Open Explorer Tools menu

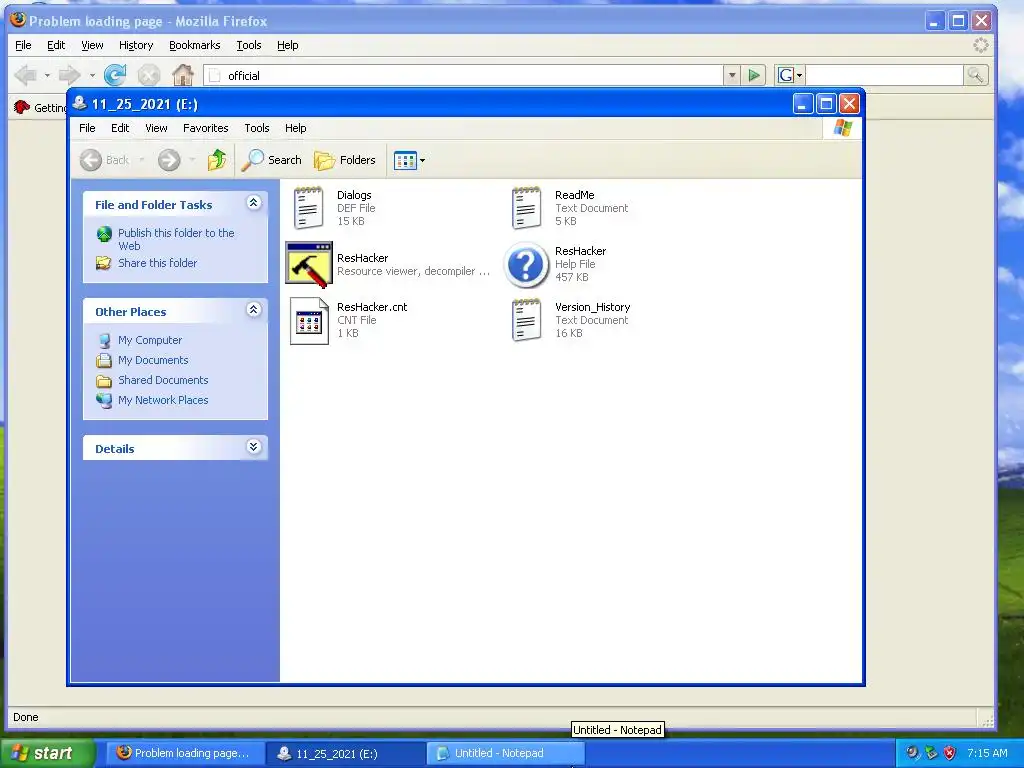[x=257, y=128]
